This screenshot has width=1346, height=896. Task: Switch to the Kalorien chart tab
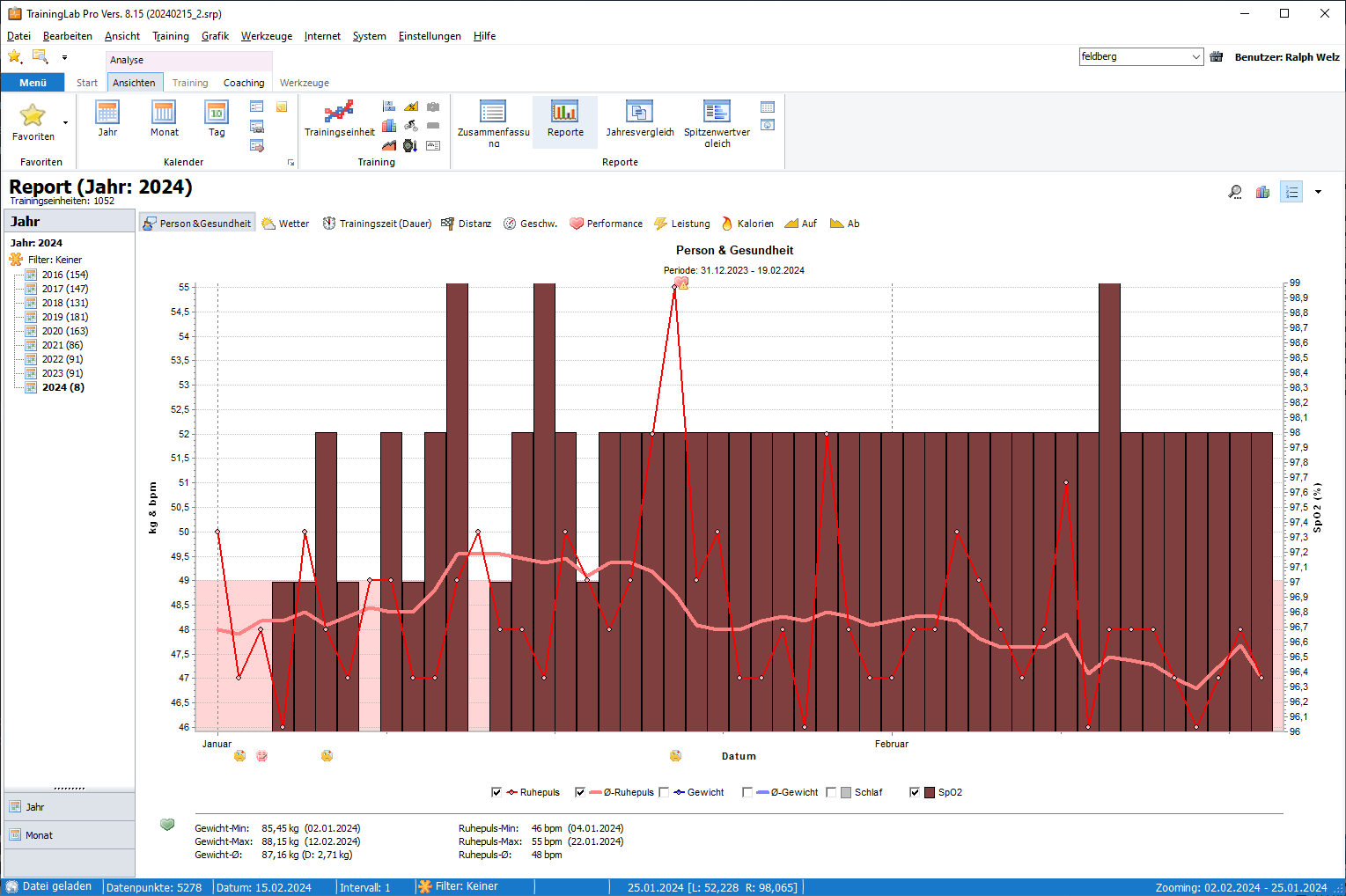pyautogui.click(x=747, y=224)
